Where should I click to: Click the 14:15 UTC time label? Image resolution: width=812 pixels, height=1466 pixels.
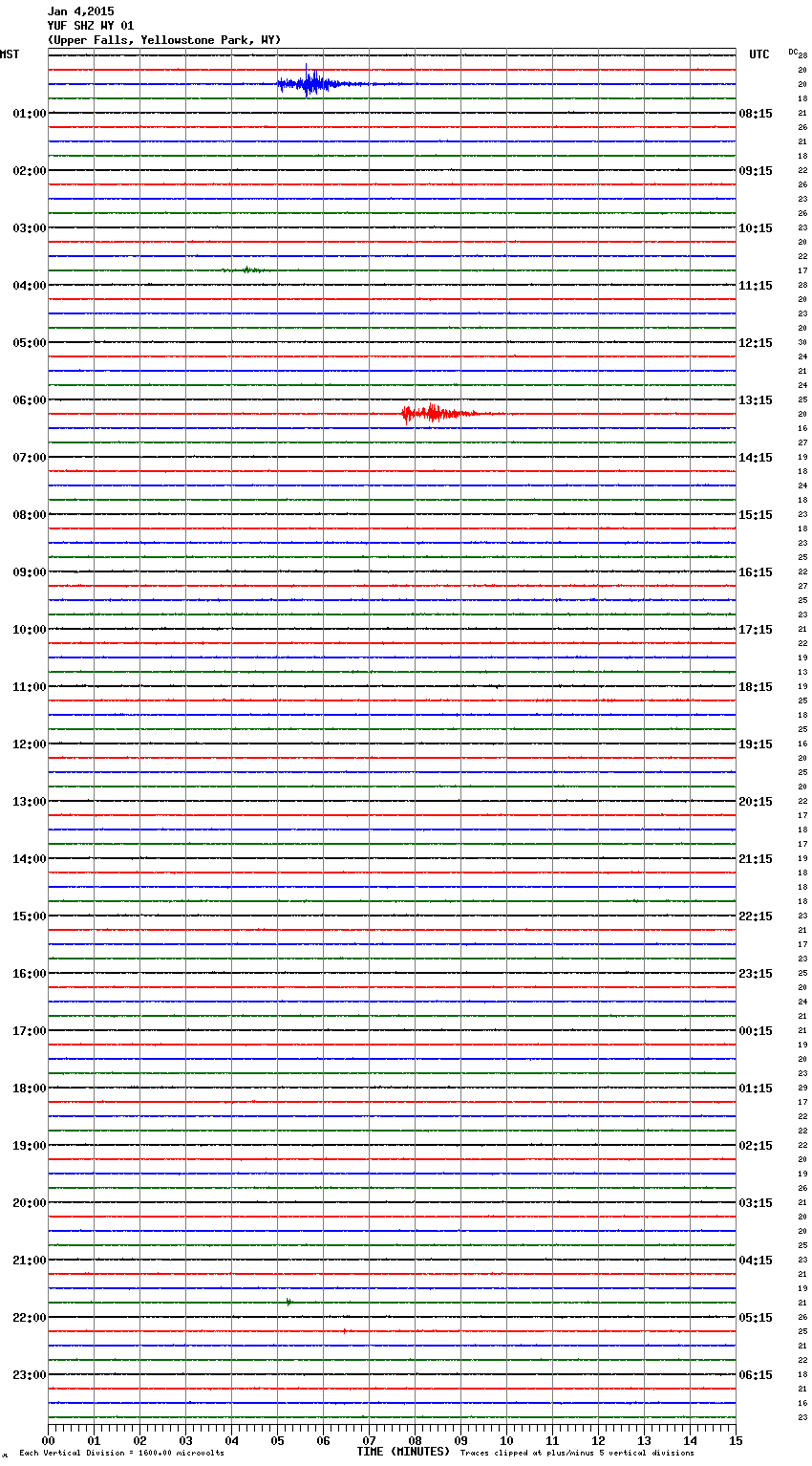756,458
